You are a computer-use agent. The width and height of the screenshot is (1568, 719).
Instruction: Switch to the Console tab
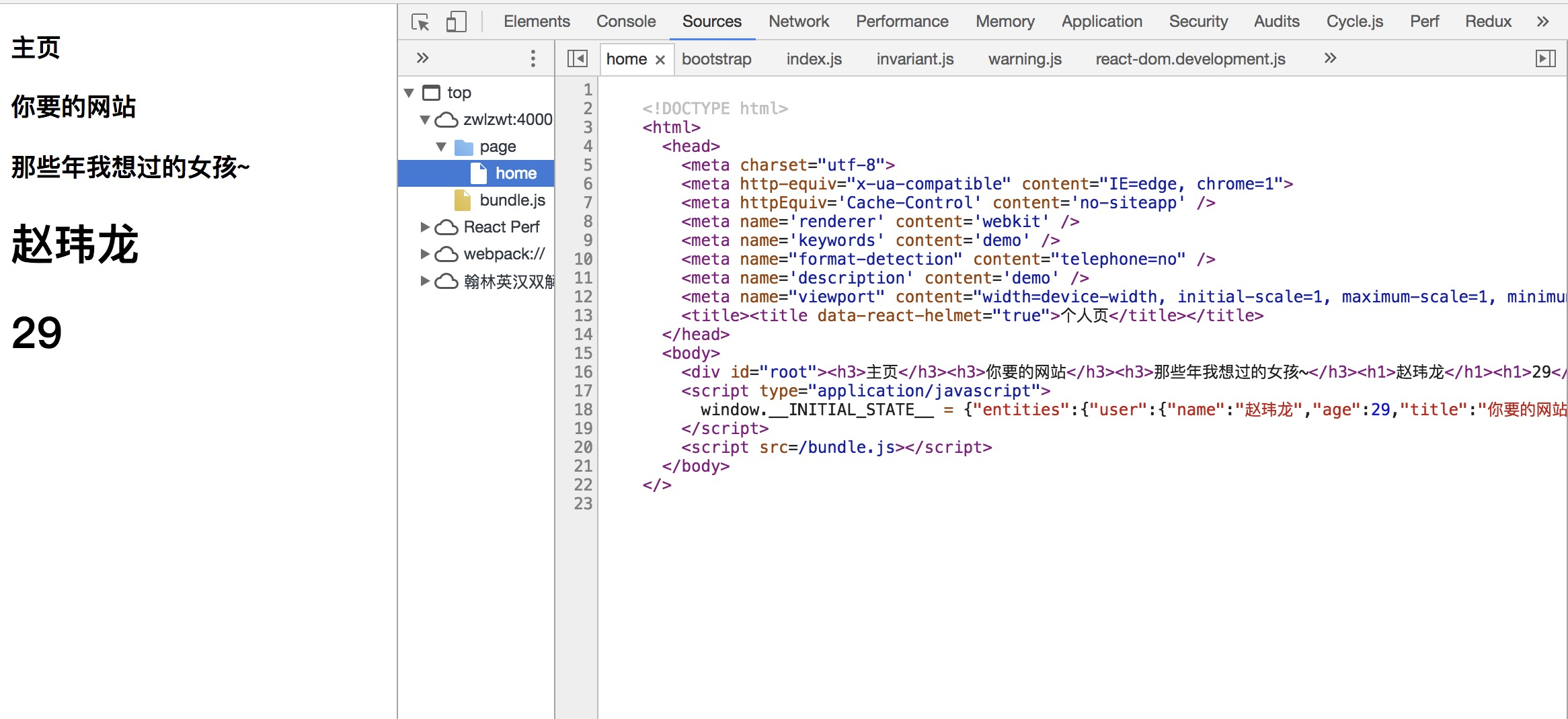click(626, 22)
